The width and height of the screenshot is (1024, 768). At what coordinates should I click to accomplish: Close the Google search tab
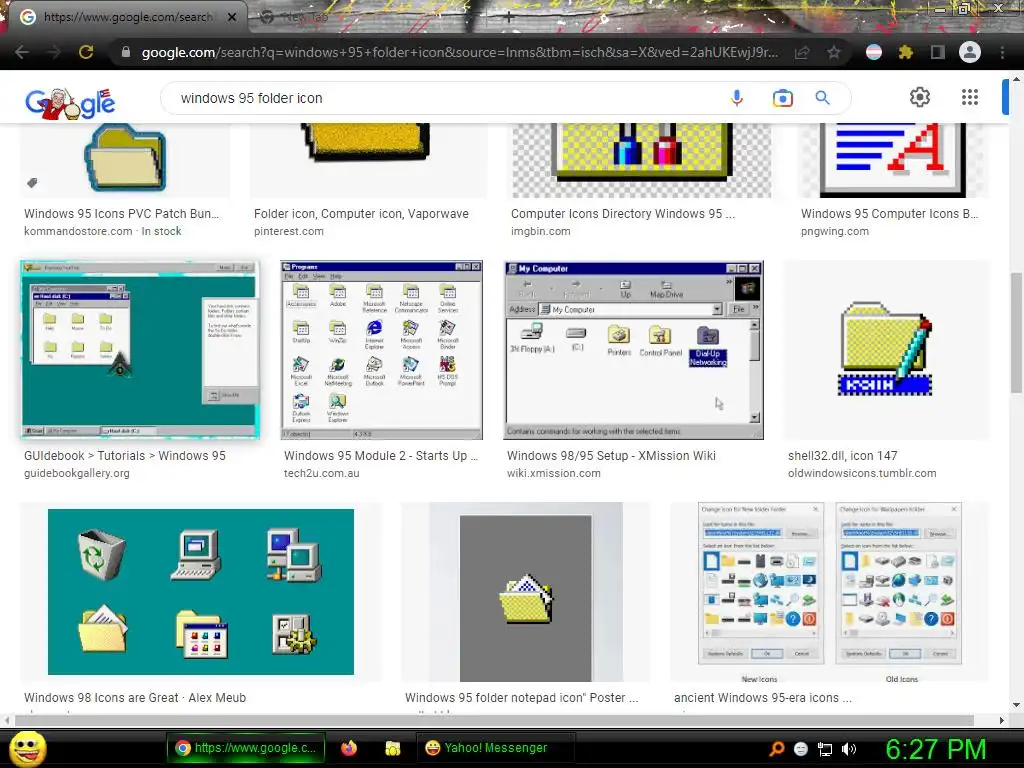(x=232, y=17)
